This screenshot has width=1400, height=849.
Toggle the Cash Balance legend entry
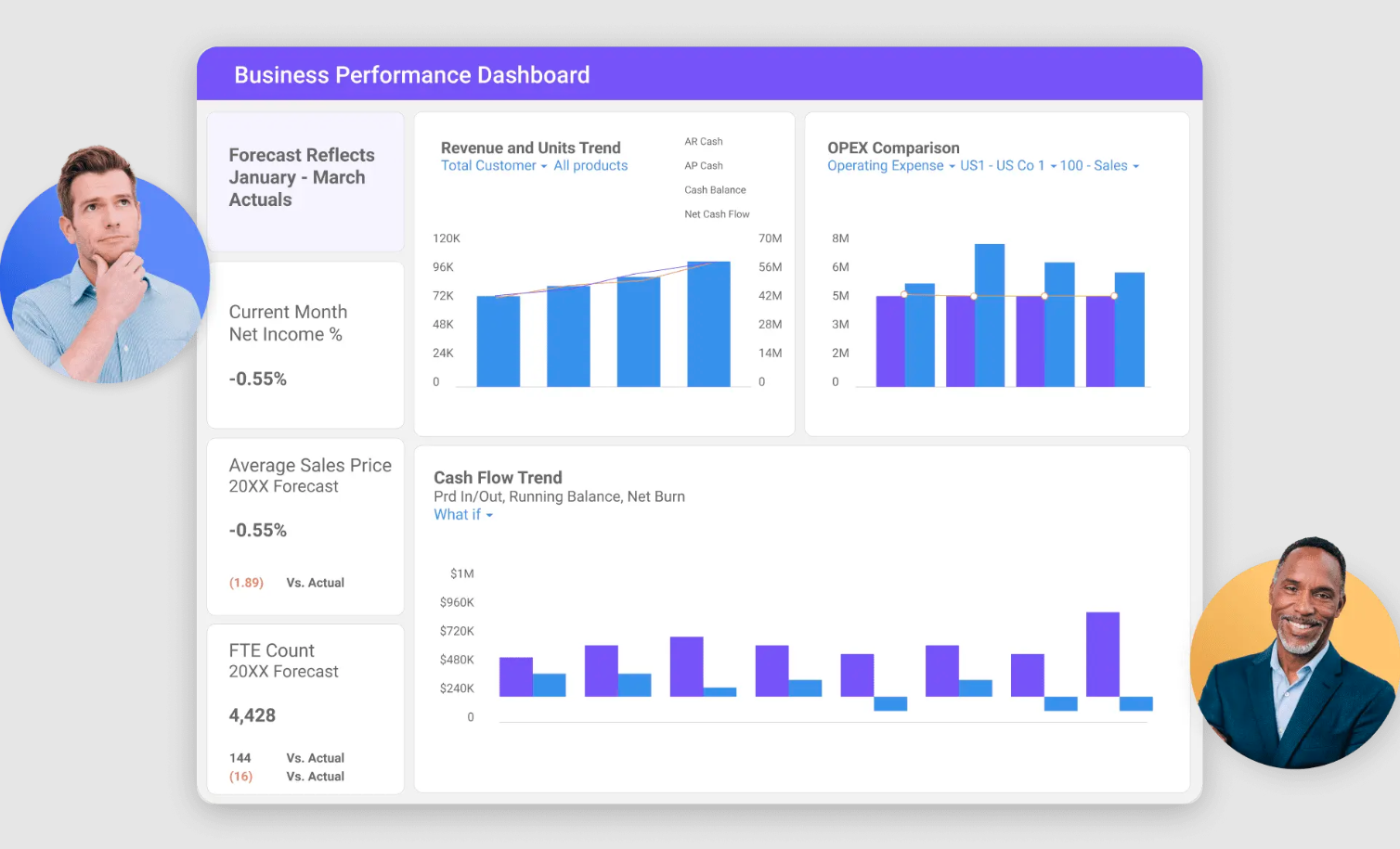click(x=715, y=190)
